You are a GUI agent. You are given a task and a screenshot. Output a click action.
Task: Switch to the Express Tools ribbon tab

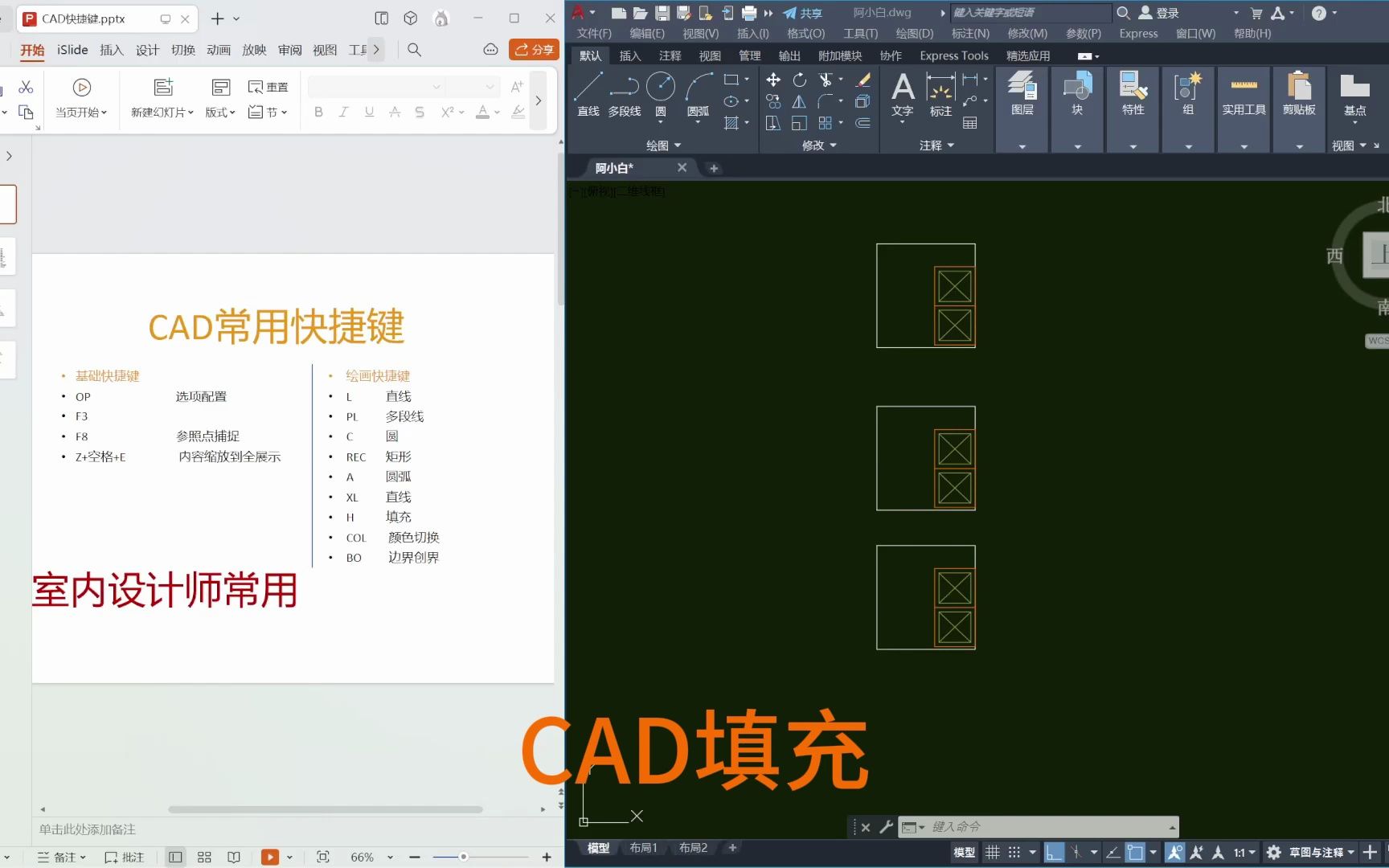pyautogui.click(x=953, y=55)
